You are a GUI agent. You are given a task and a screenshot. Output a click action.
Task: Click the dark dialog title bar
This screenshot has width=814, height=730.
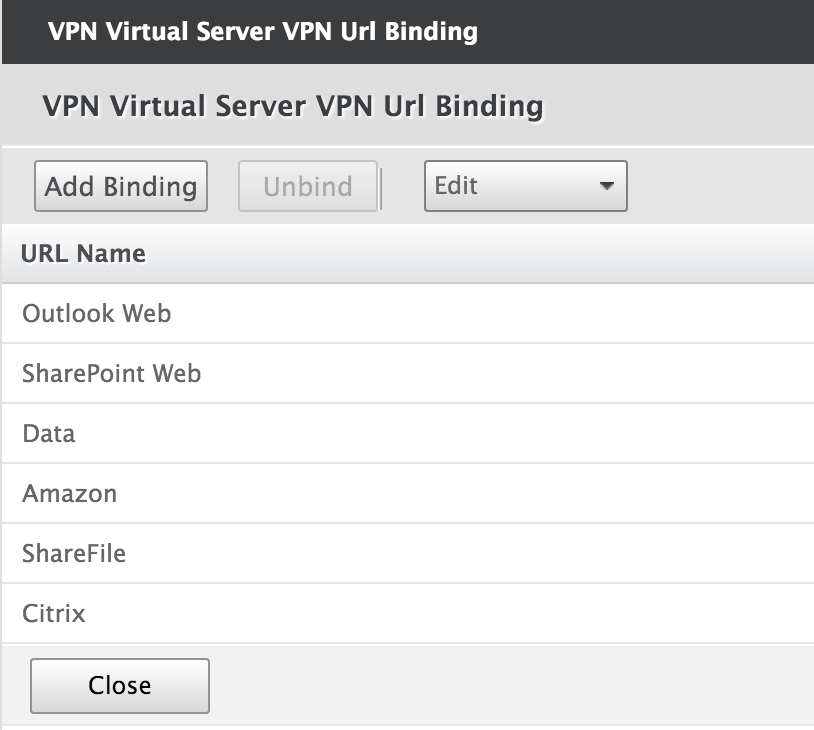click(407, 31)
